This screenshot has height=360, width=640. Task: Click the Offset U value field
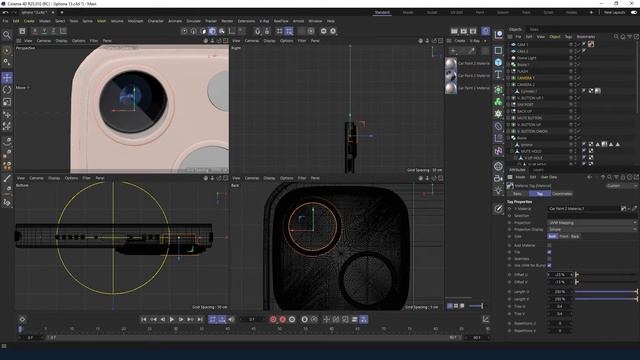tap(560, 275)
